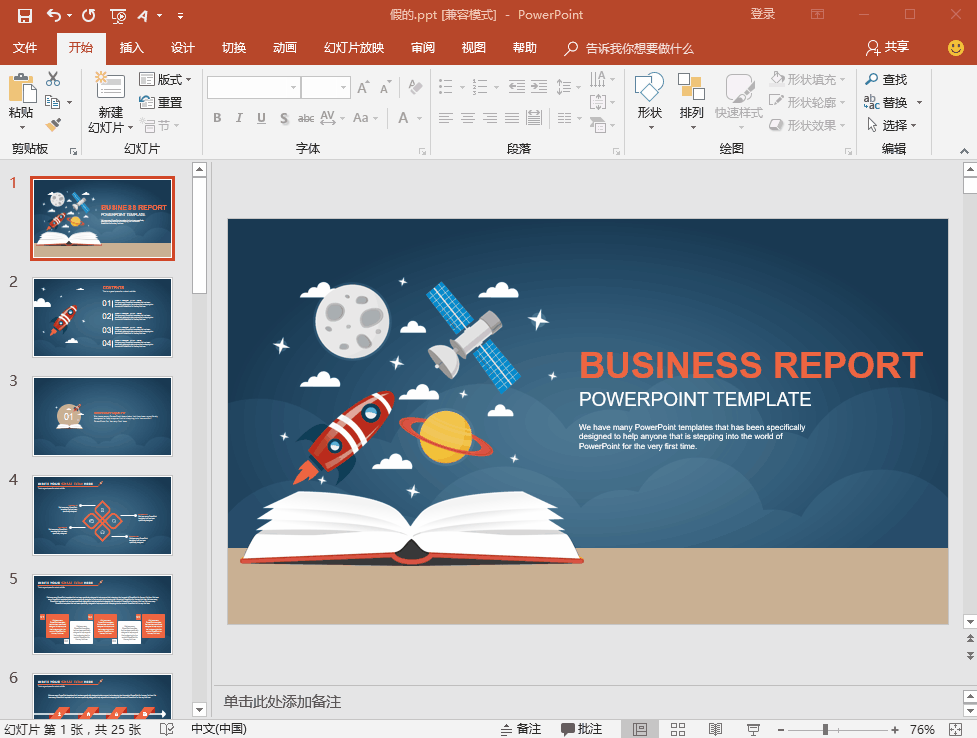Select the Format Painter brush icon
977x738 pixels.
click(53, 125)
